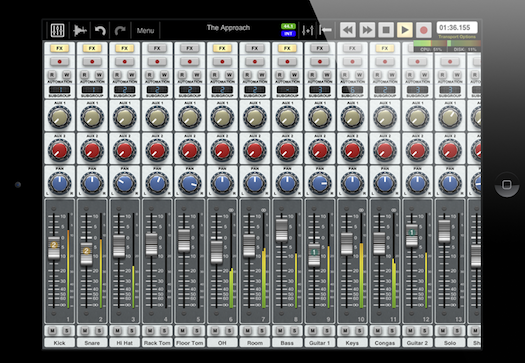Open the mixer view icon
The width and height of the screenshot is (525, 363).
(x=57, y=30)
